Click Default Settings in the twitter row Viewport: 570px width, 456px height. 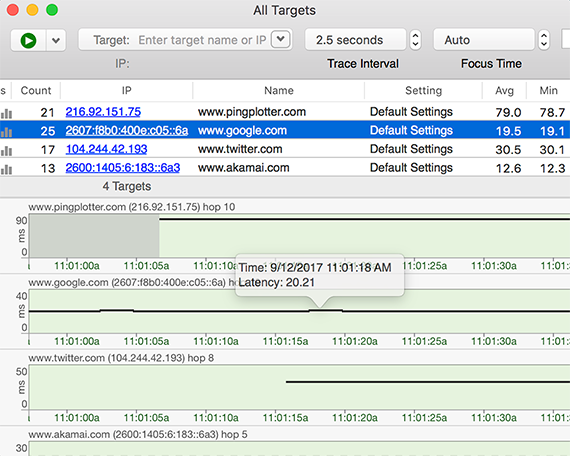[411, 149]
